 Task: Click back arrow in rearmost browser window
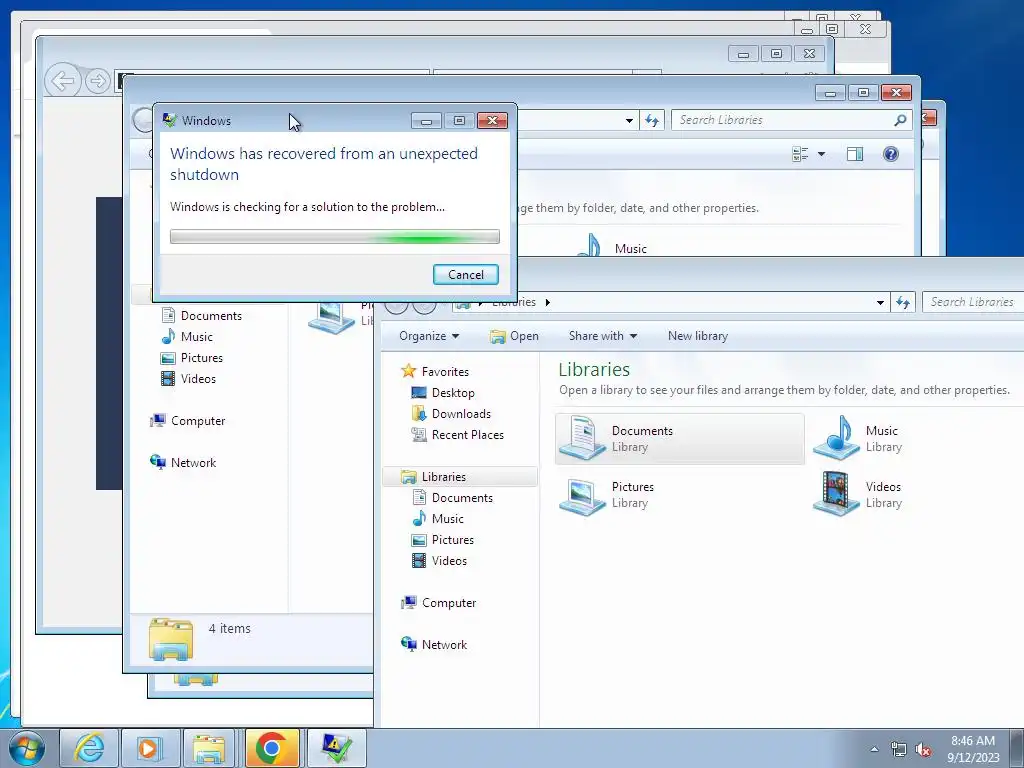(63, 82)
